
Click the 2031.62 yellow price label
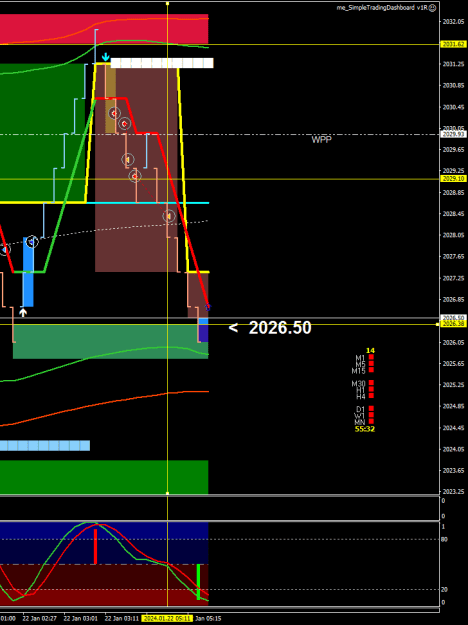click(453, 44)
